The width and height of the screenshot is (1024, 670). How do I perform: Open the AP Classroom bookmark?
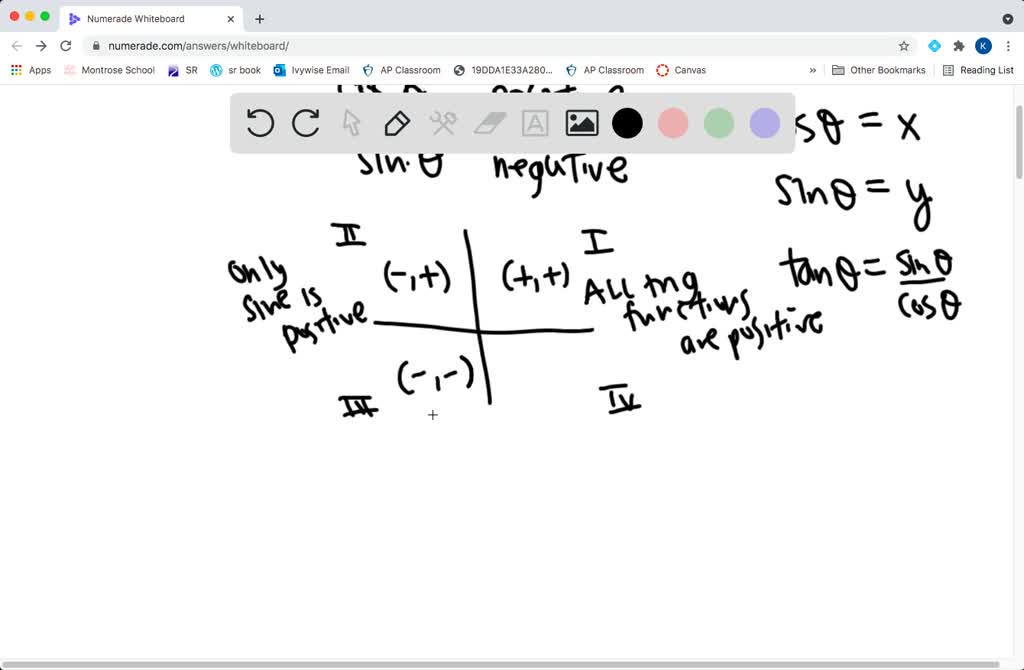402,70
